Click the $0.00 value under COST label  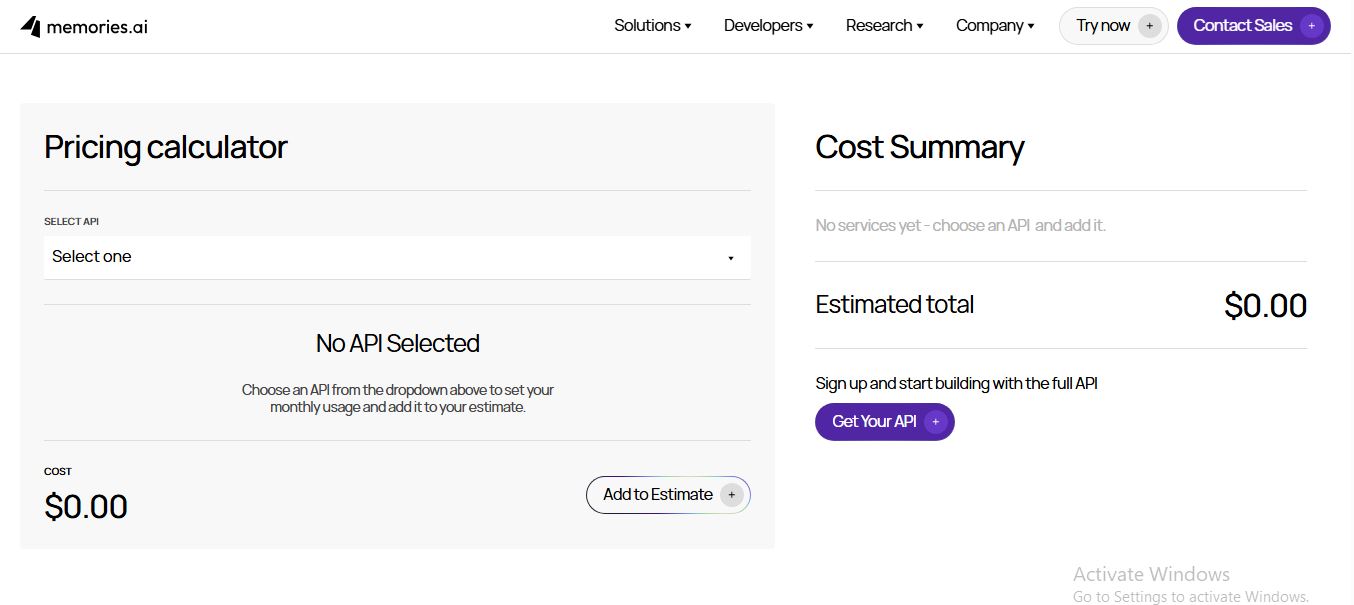(x=86, y=507)
